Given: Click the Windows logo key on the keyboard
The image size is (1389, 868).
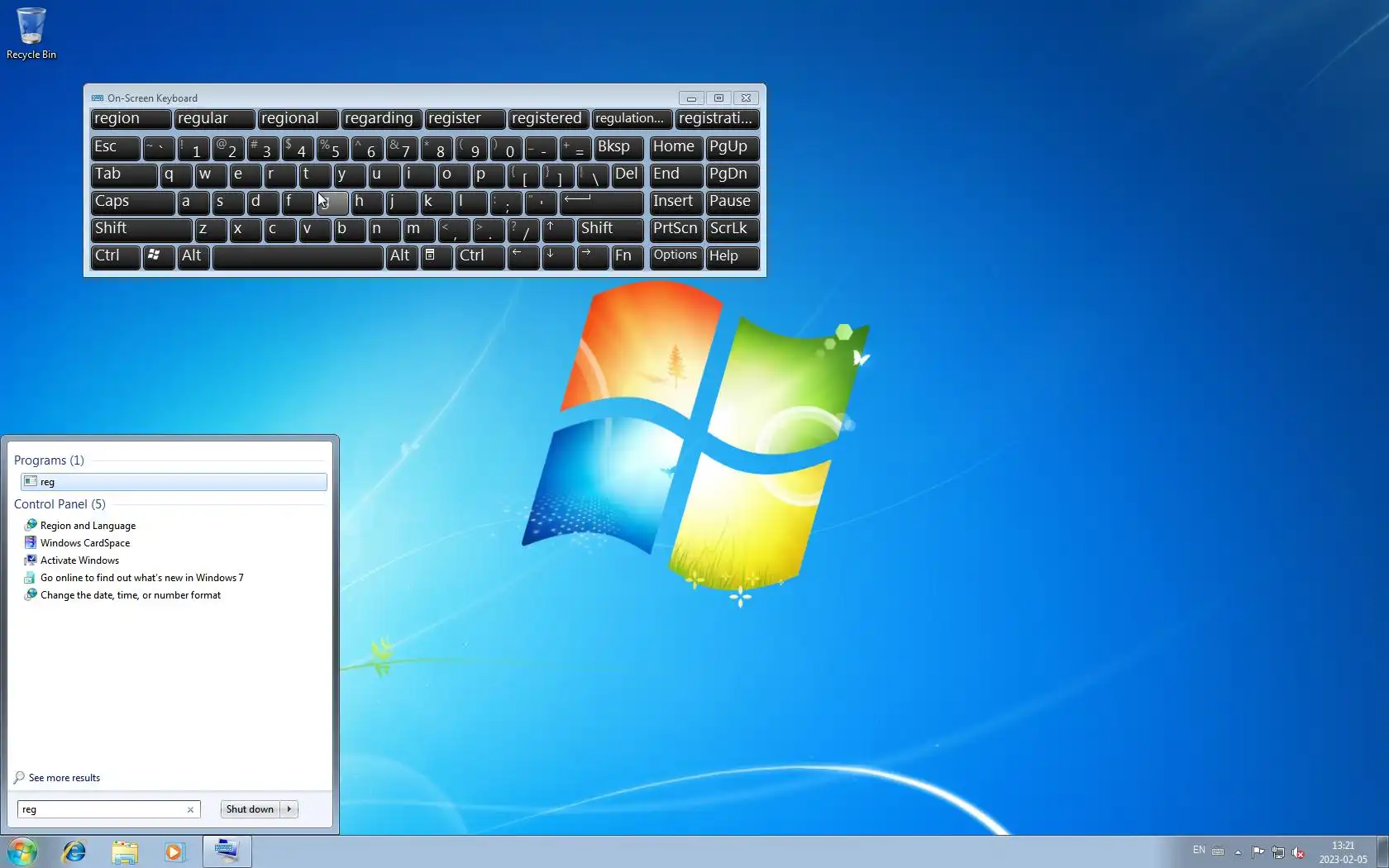Looking at the screenshot, I should point(159,257).
